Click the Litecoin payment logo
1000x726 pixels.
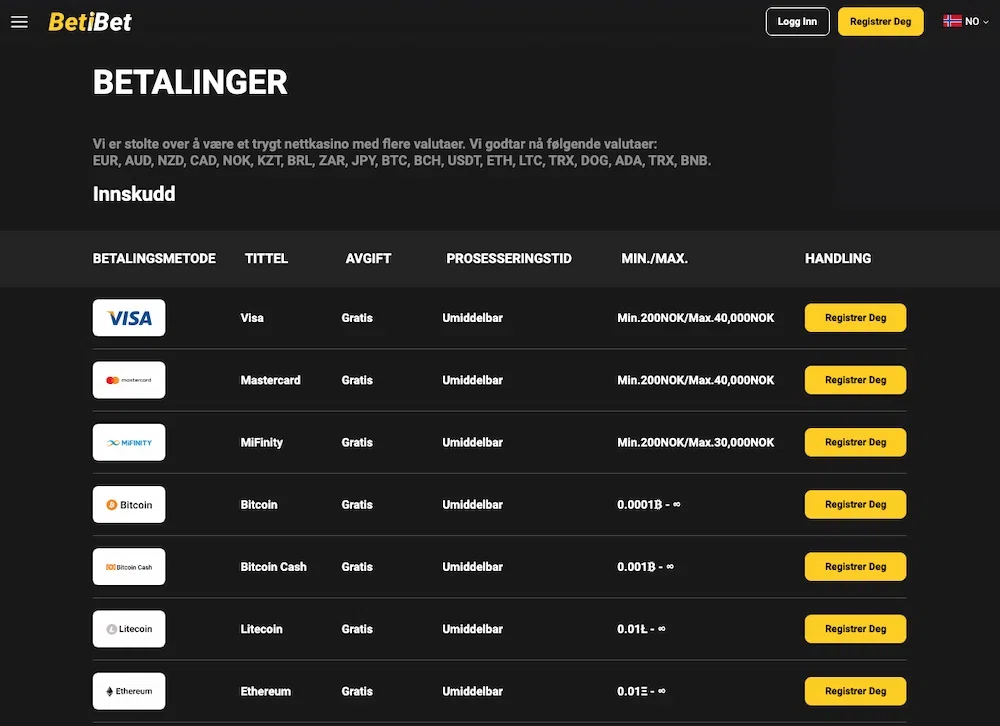129,629
